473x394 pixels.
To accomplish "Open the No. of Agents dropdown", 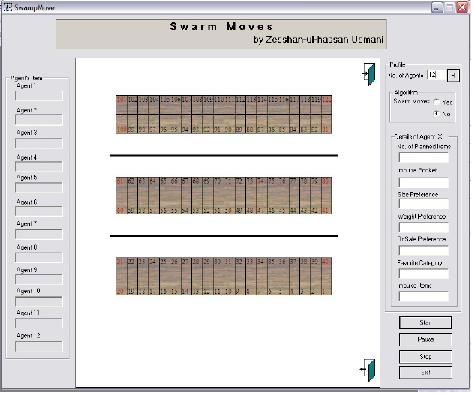I will (x=453, y=76).
